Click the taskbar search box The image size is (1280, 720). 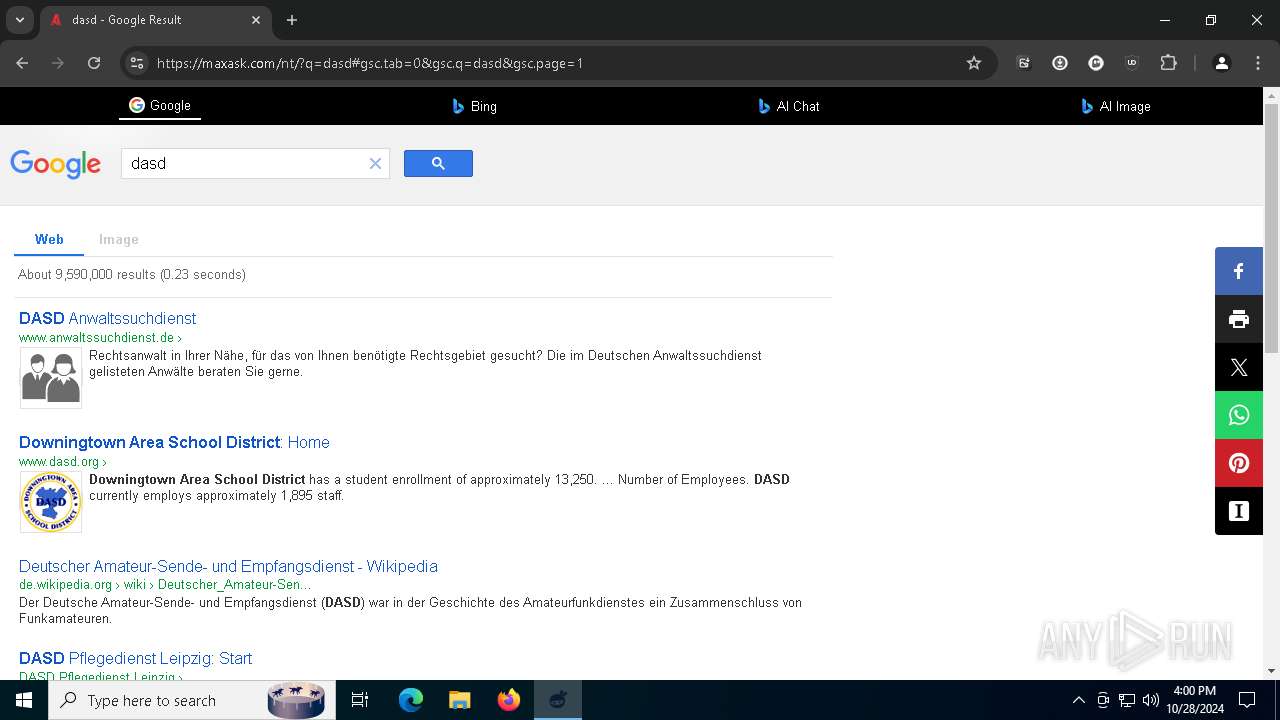pos(190,700)
